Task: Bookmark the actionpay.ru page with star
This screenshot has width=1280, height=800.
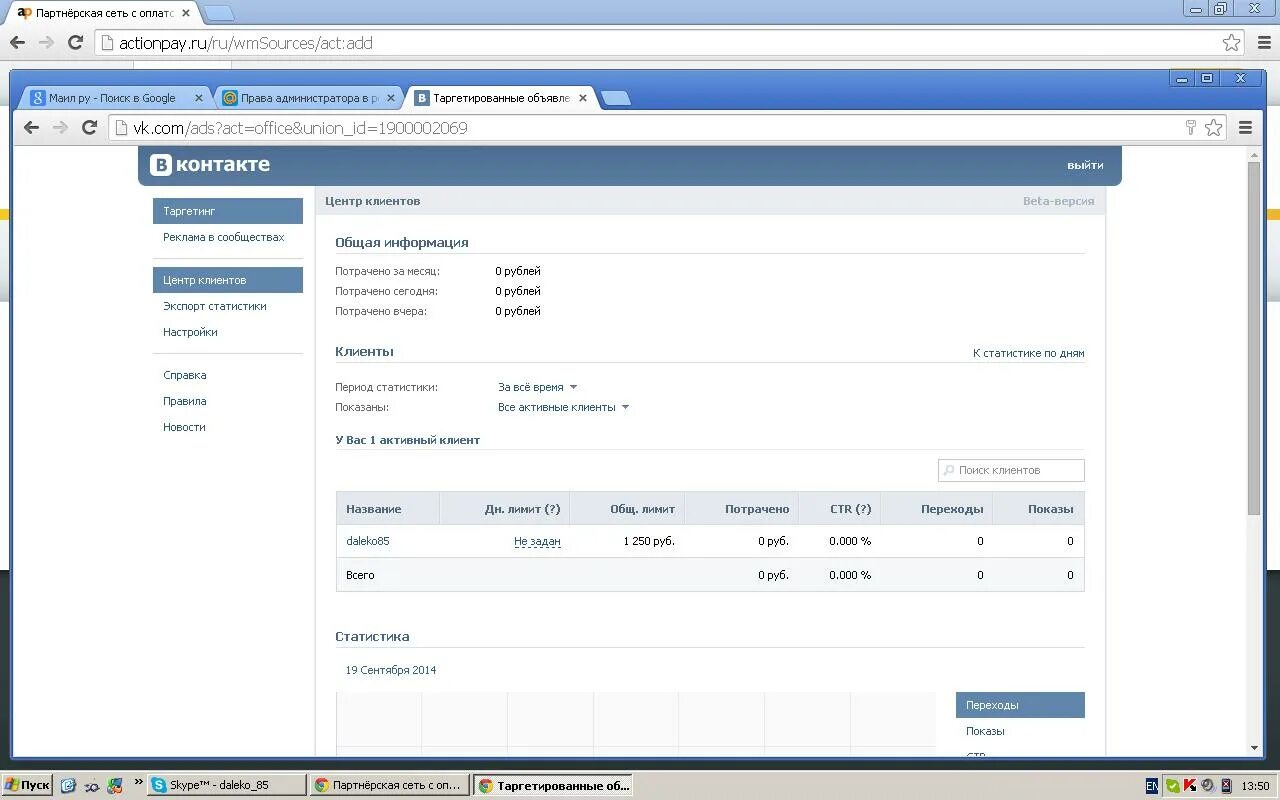Action: tap(1231, 42)
